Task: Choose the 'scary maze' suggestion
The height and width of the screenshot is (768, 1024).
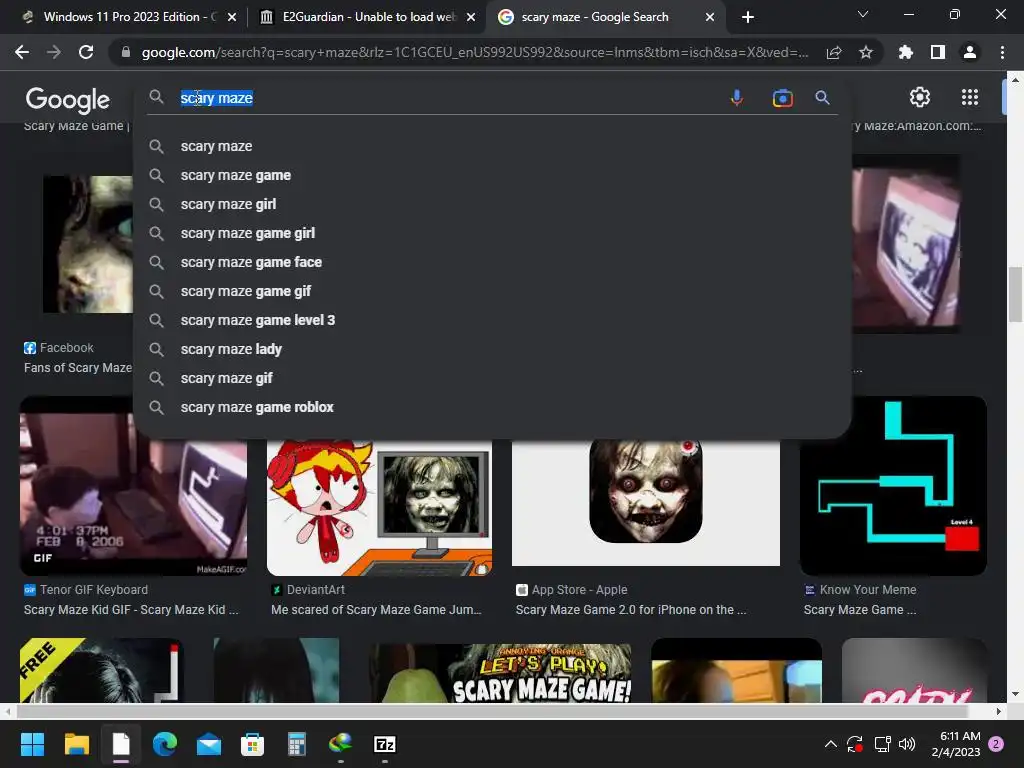Action: tap(492, 146)
